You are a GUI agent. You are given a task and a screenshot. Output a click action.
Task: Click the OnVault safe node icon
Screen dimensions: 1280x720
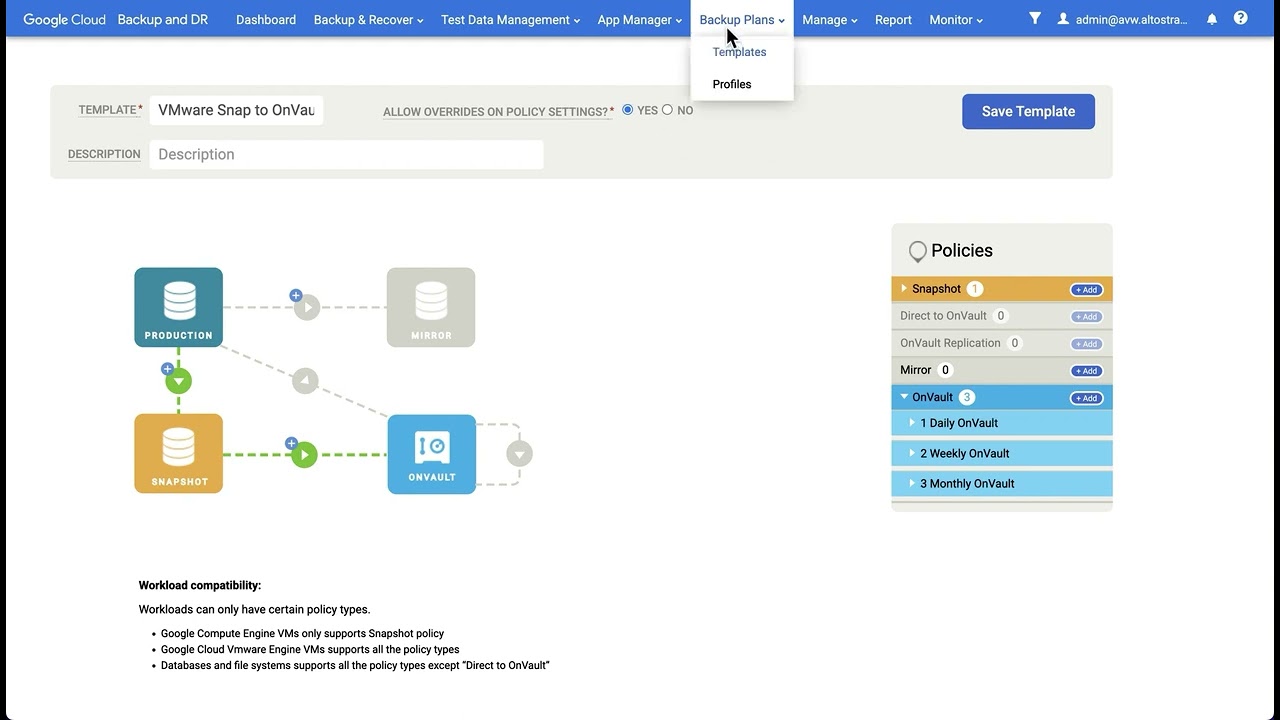click(x=432, y=454)
